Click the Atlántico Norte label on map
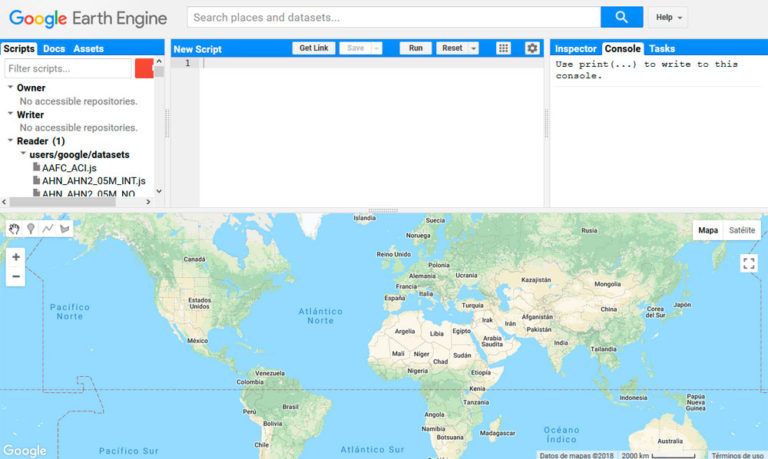Image resolution: width=768 pixels, height=459 pixels. click(321, 316)
